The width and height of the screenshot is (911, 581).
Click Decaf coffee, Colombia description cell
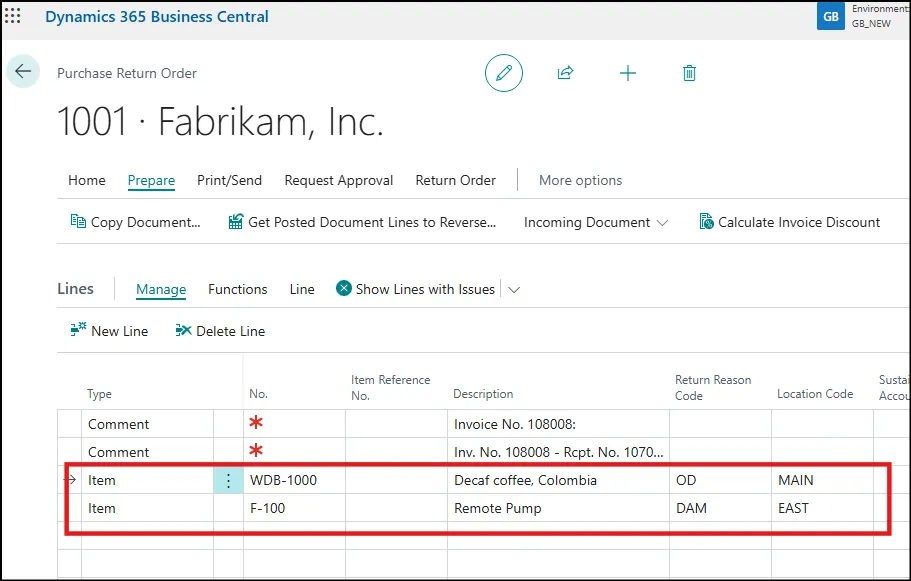point(558,480)
